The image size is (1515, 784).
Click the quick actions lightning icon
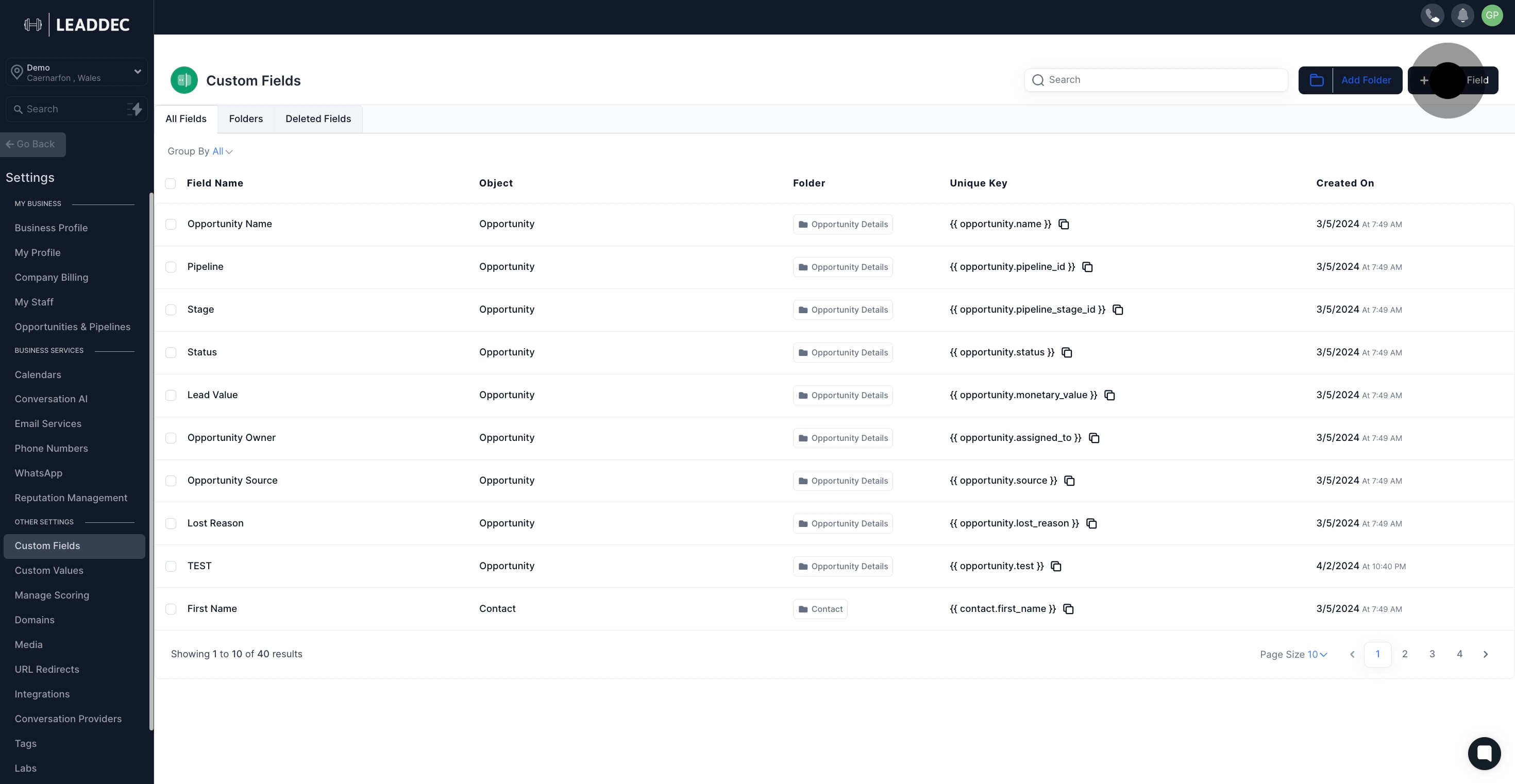pos(134,109)
